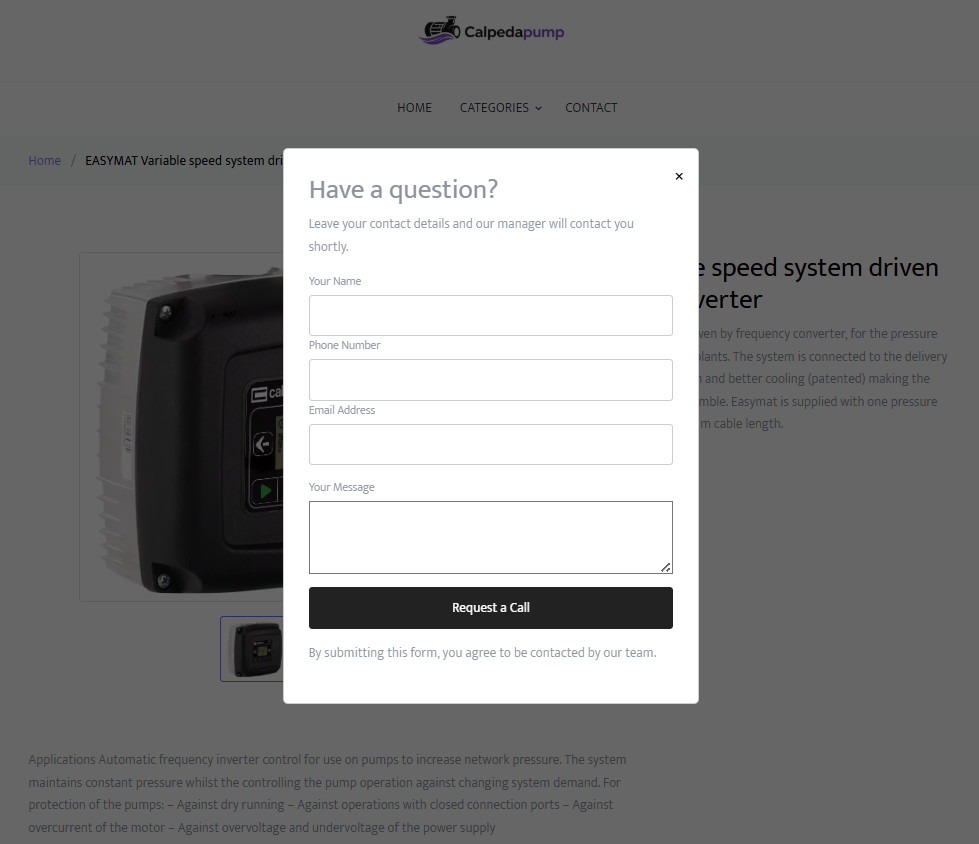Click the Have a question heading
This screenshot has width=979, height=844.
(x=403, y=189)
